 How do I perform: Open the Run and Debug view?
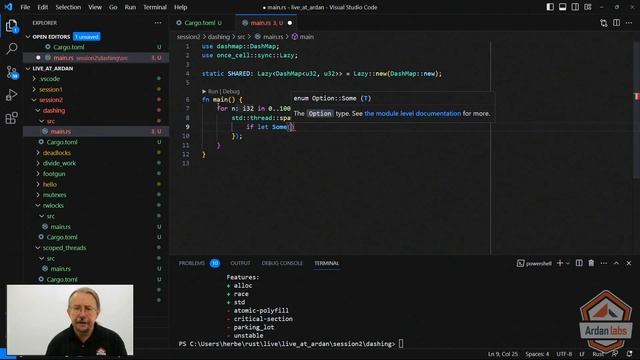coord(12,95)
